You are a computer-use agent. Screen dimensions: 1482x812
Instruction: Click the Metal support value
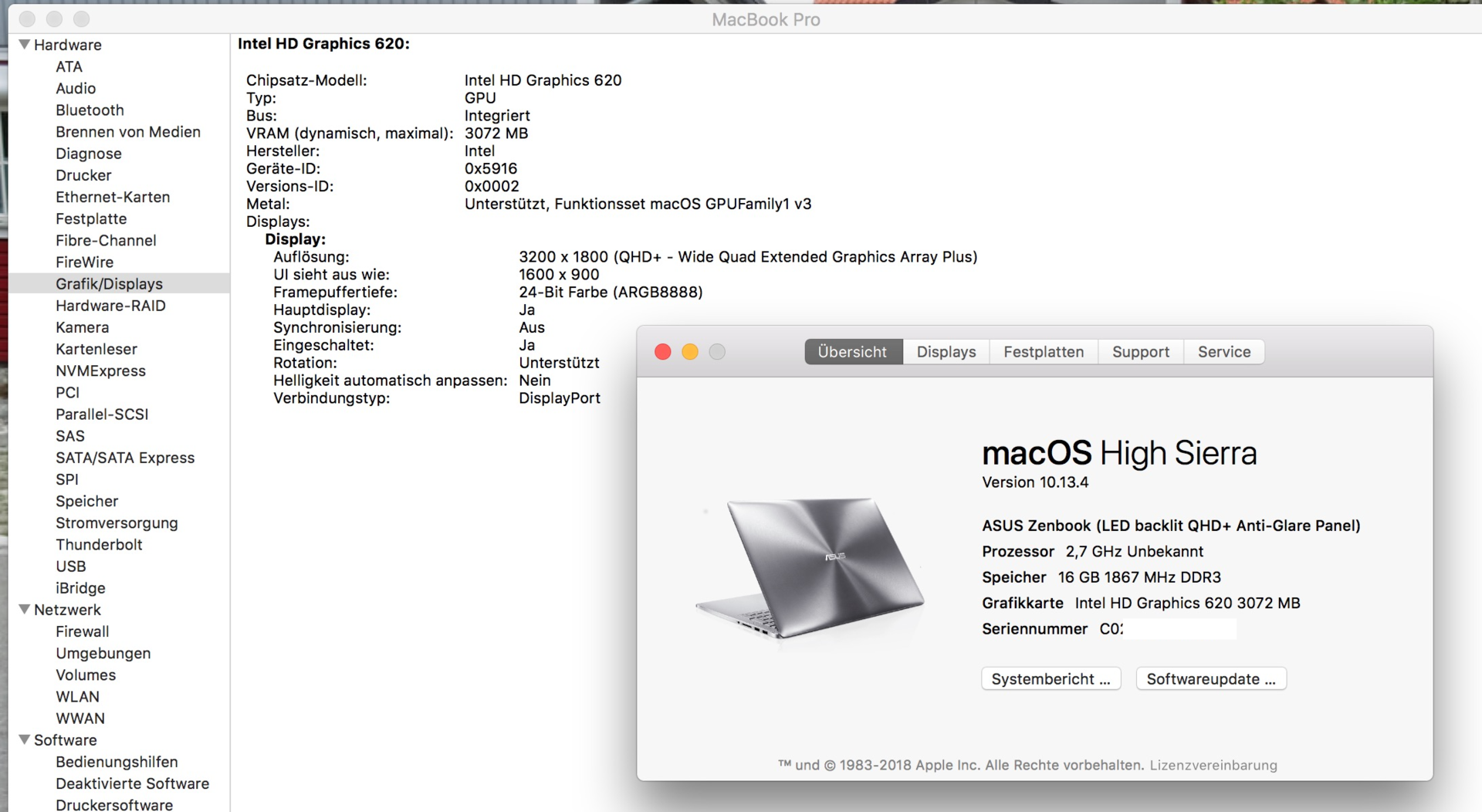(638, 205)
